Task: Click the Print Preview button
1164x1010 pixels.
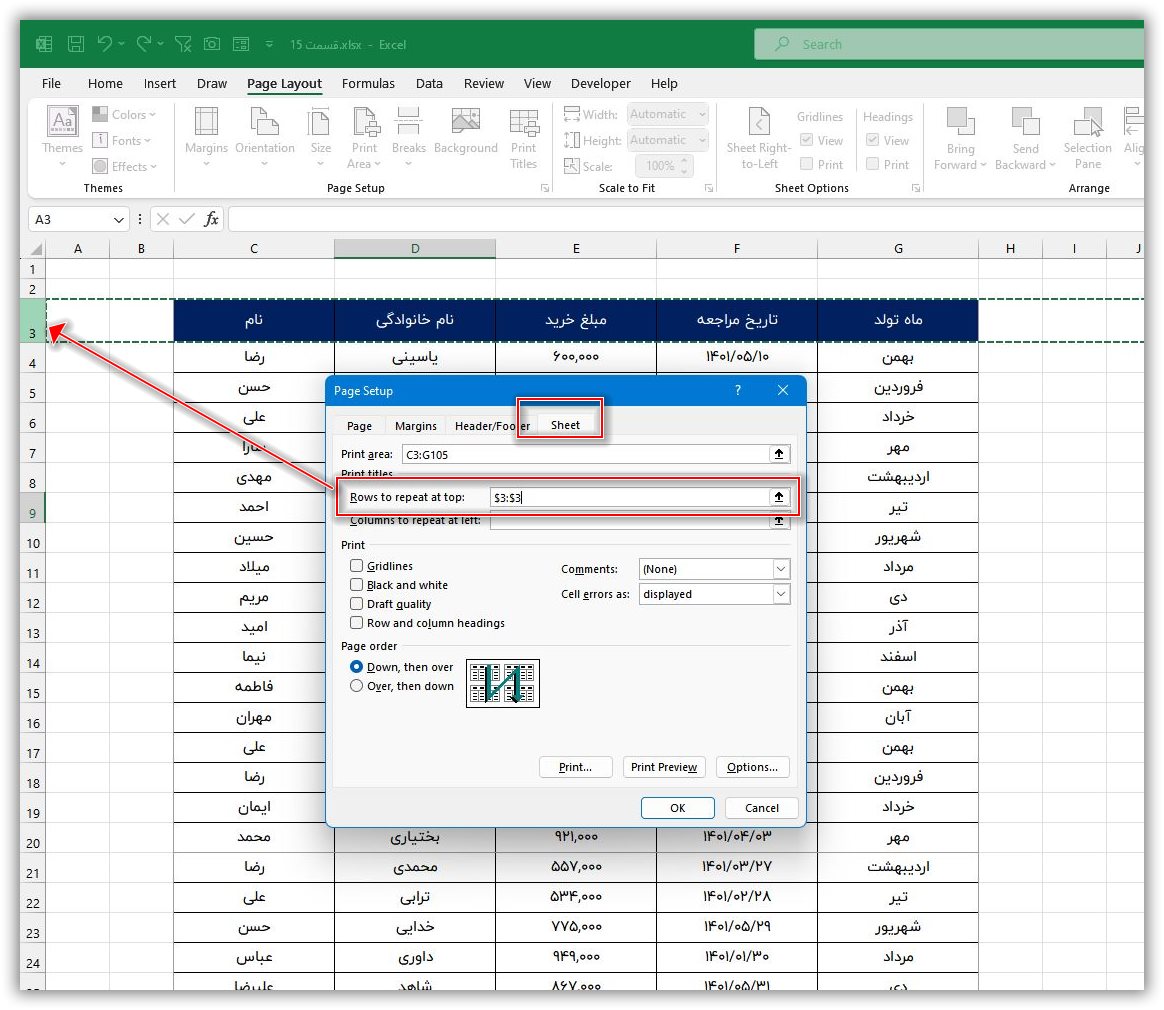Action: [x=664, y=767]
